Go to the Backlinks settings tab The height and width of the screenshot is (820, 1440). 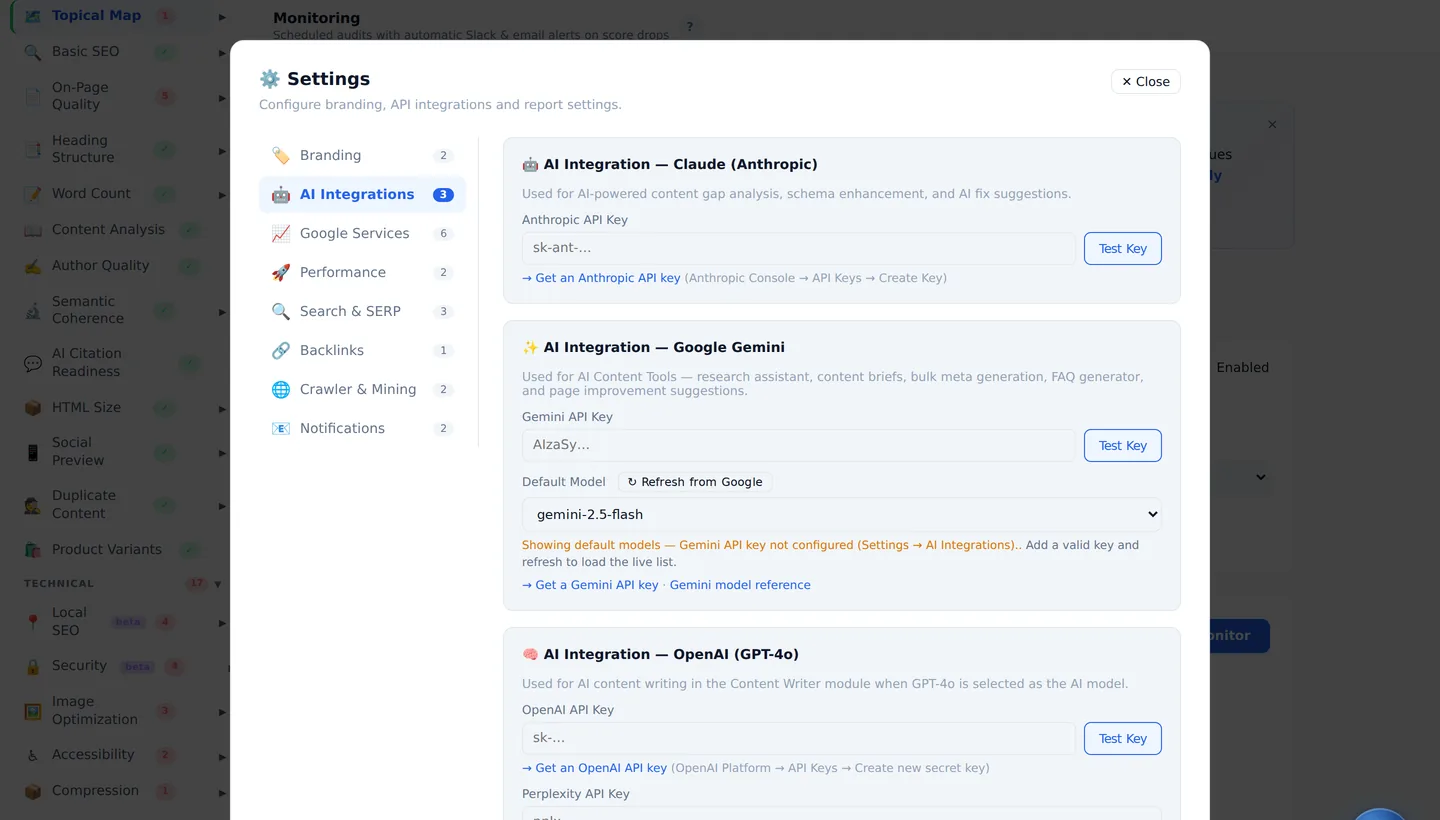[362, 350]
